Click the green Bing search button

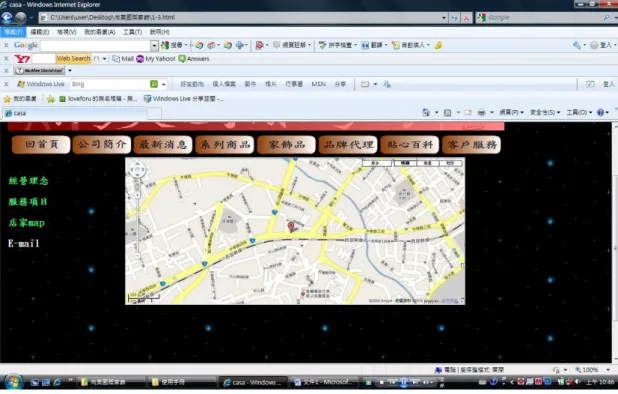(154, 84)
